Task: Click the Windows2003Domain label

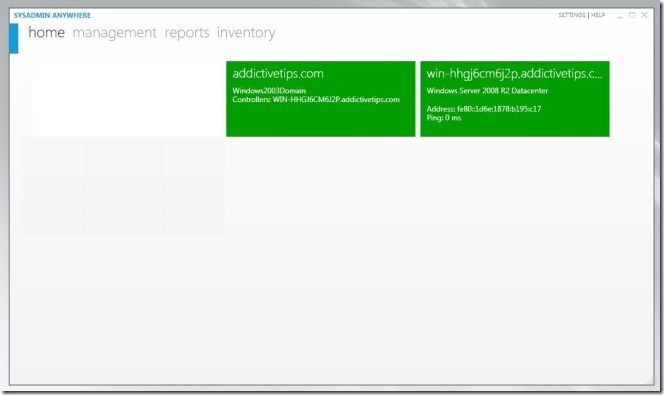Action: [269, 91]
